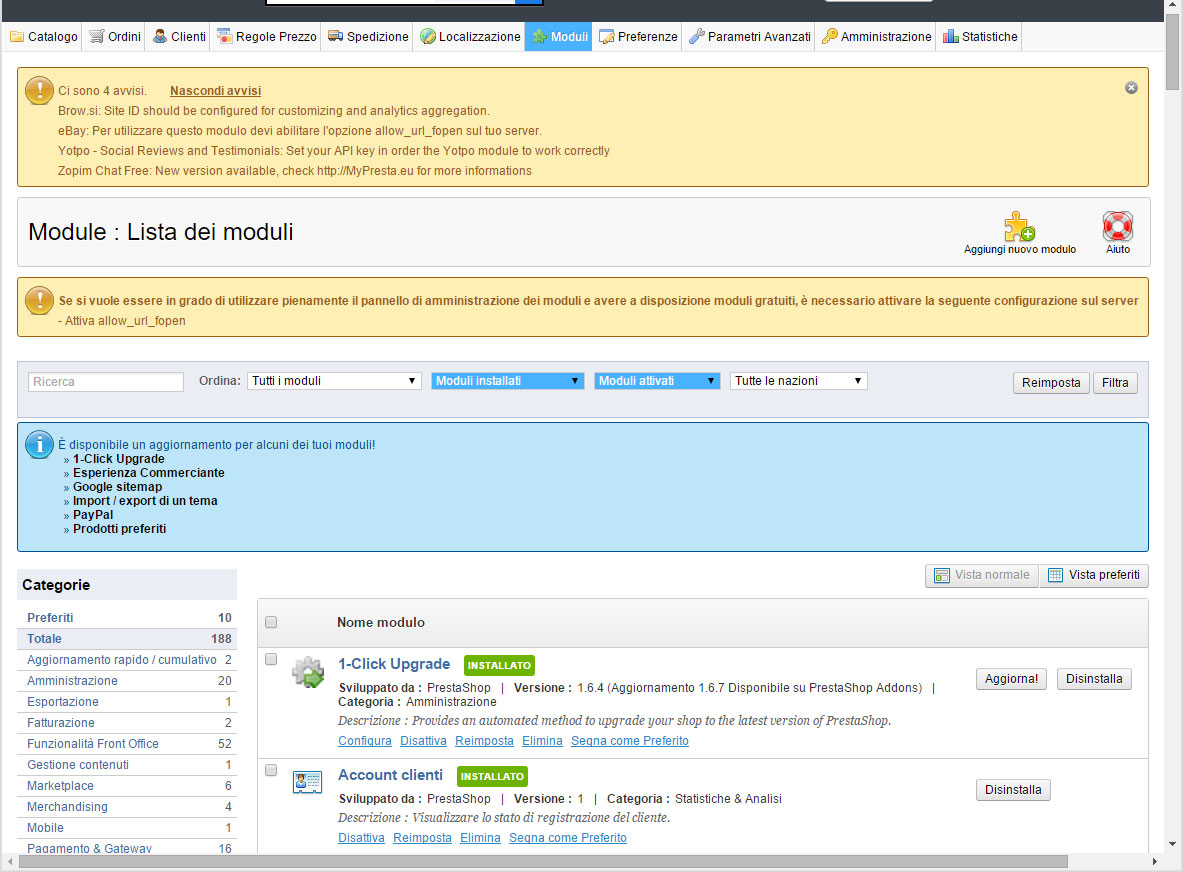
Task: Click the PayPal update entry
Action: (x=93, y=515)
